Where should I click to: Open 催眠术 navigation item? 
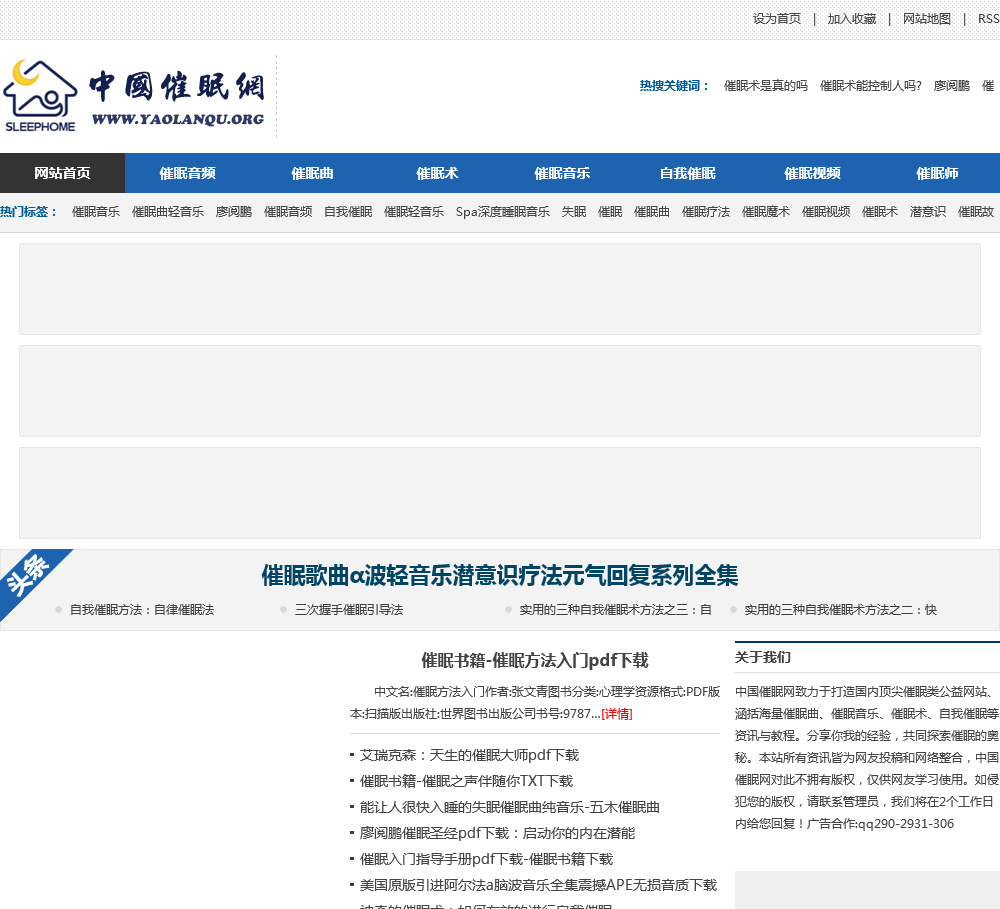click(x=438, y=173)
